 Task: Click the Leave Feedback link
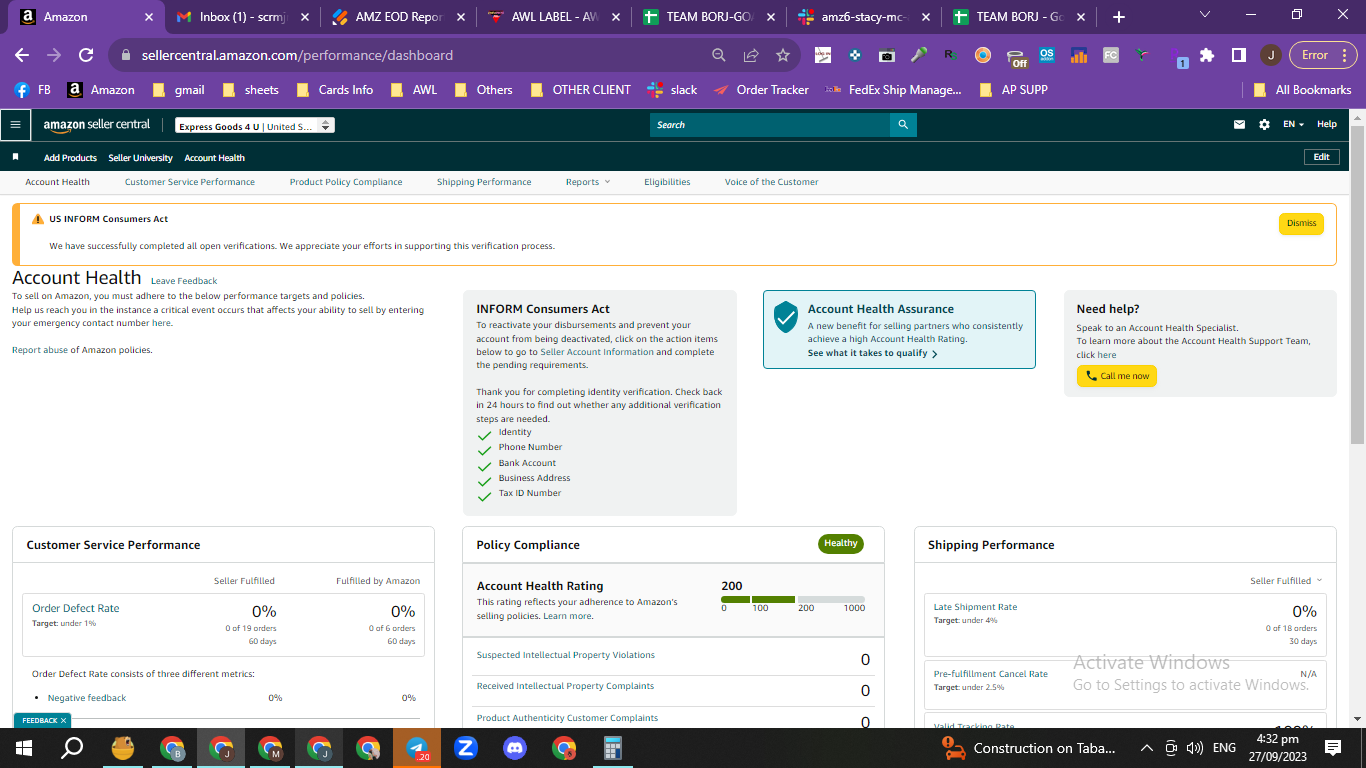(184, 281)
